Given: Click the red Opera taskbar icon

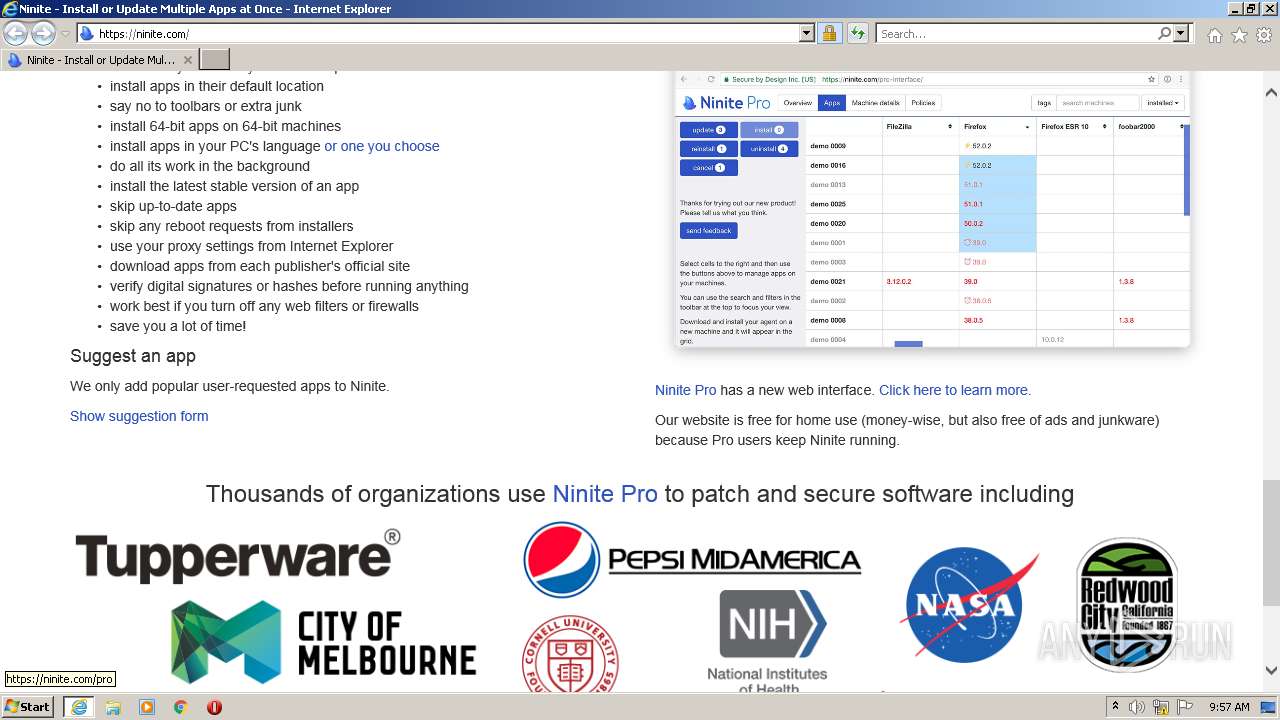Looking at the screenshot, I should pos(214,707).
